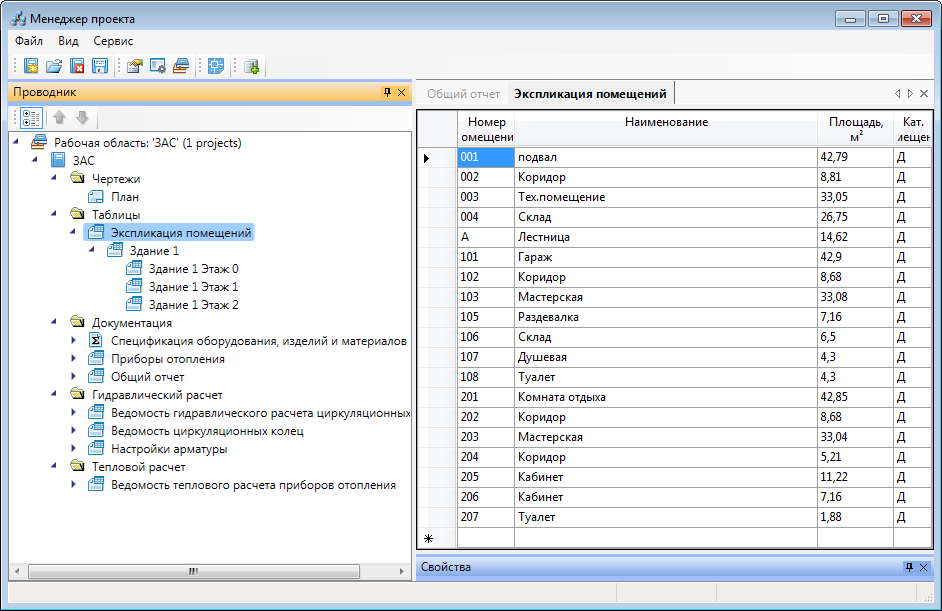Collapse the Таблицы folder
The width and height of the screenshot is (942, 611).
pos(54,214)
